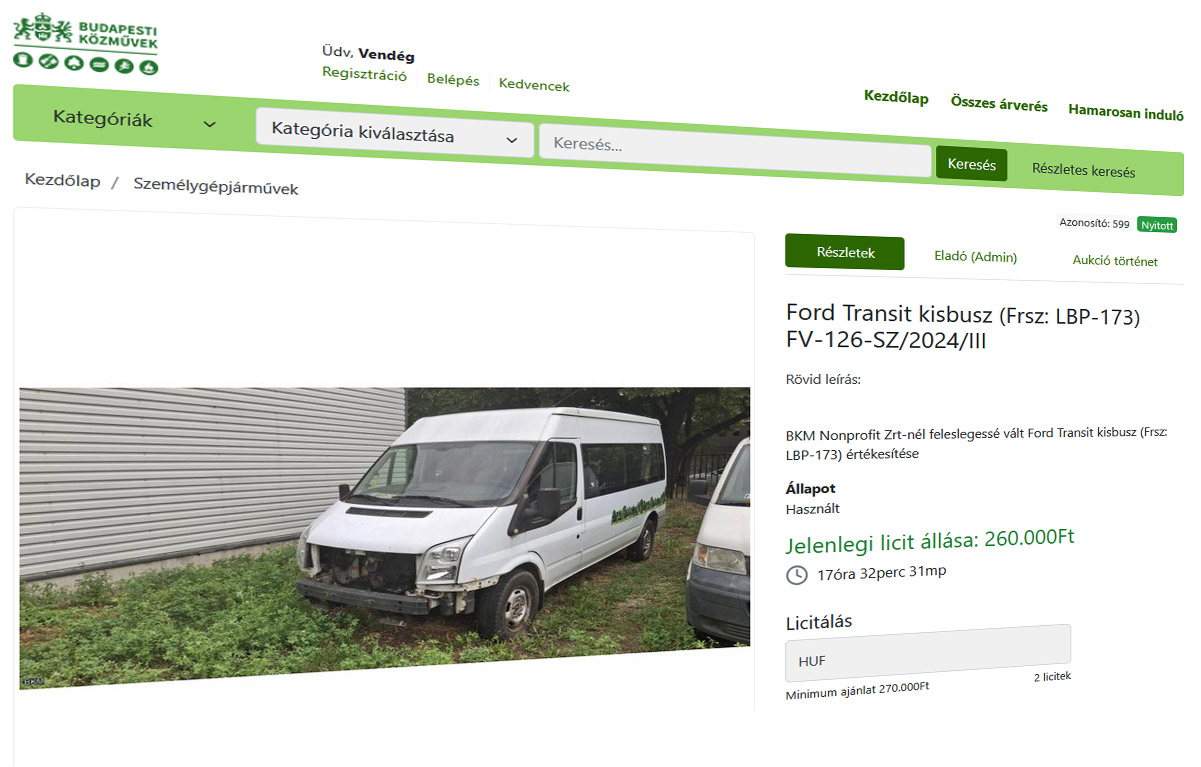Switch to the Aukció történet tab
The height and width of the screenshot is (767, 1201).
(1115, 261)
